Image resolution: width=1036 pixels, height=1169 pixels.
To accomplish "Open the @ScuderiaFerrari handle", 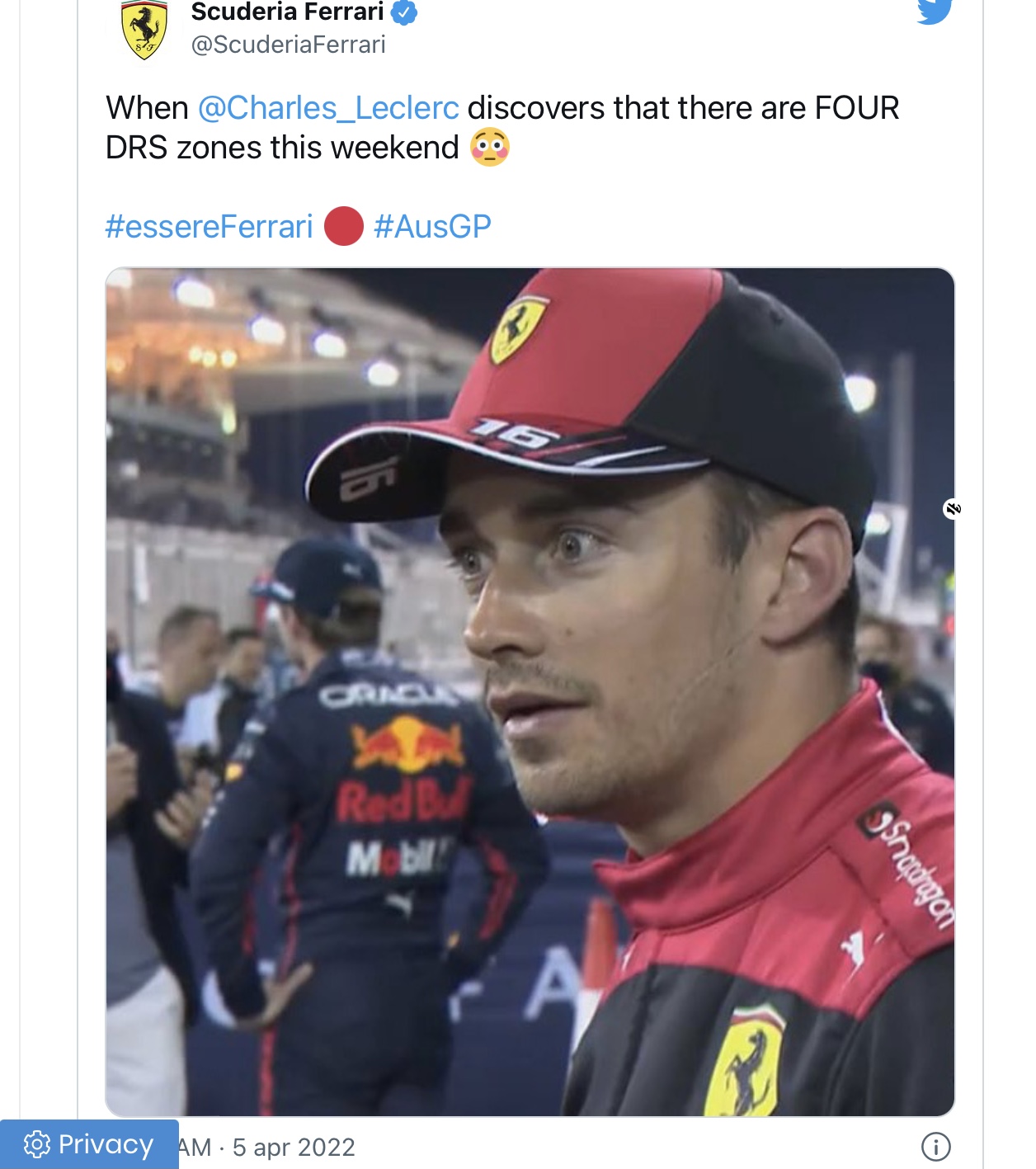I will [289, 45].
